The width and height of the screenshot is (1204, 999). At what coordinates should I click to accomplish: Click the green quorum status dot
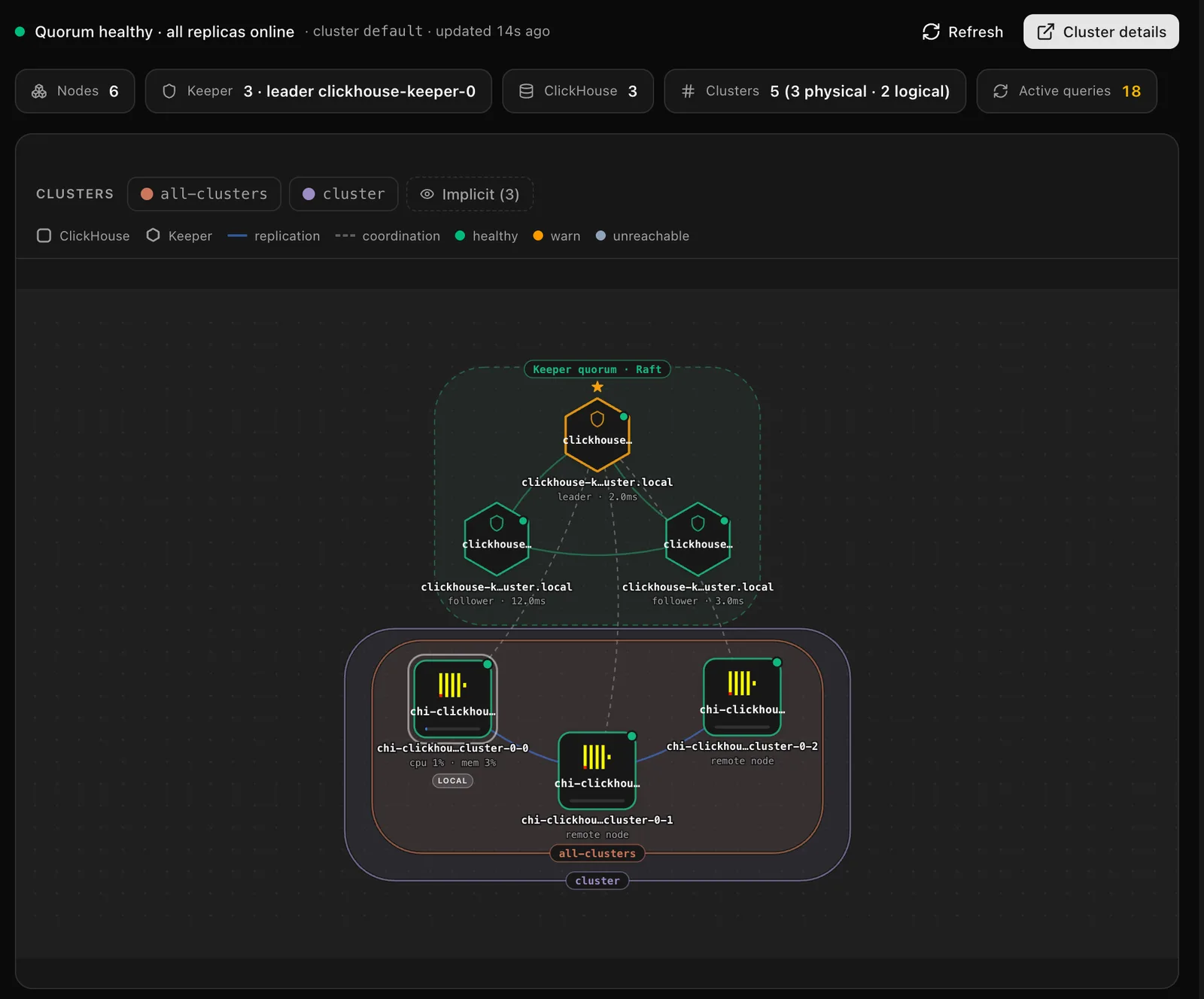[x=20, y=32]
